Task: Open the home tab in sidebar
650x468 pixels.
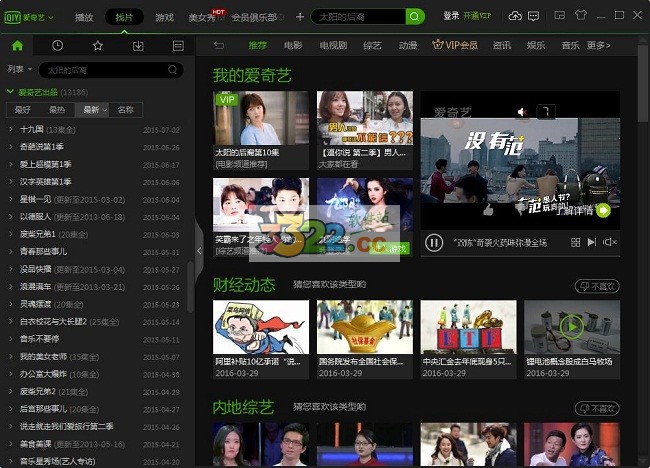Action: click(x=17, y=46)
